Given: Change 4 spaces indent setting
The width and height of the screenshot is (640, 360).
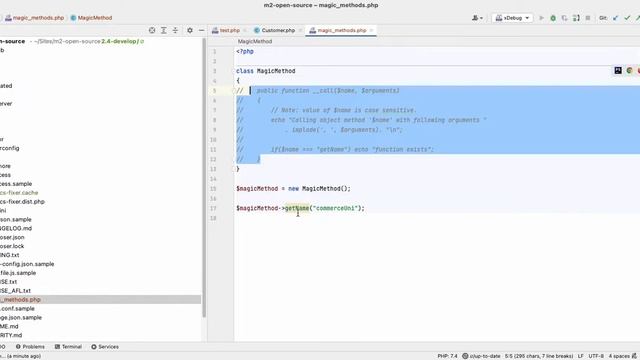Looking at the screenshot, I should [x=619, y=356].
